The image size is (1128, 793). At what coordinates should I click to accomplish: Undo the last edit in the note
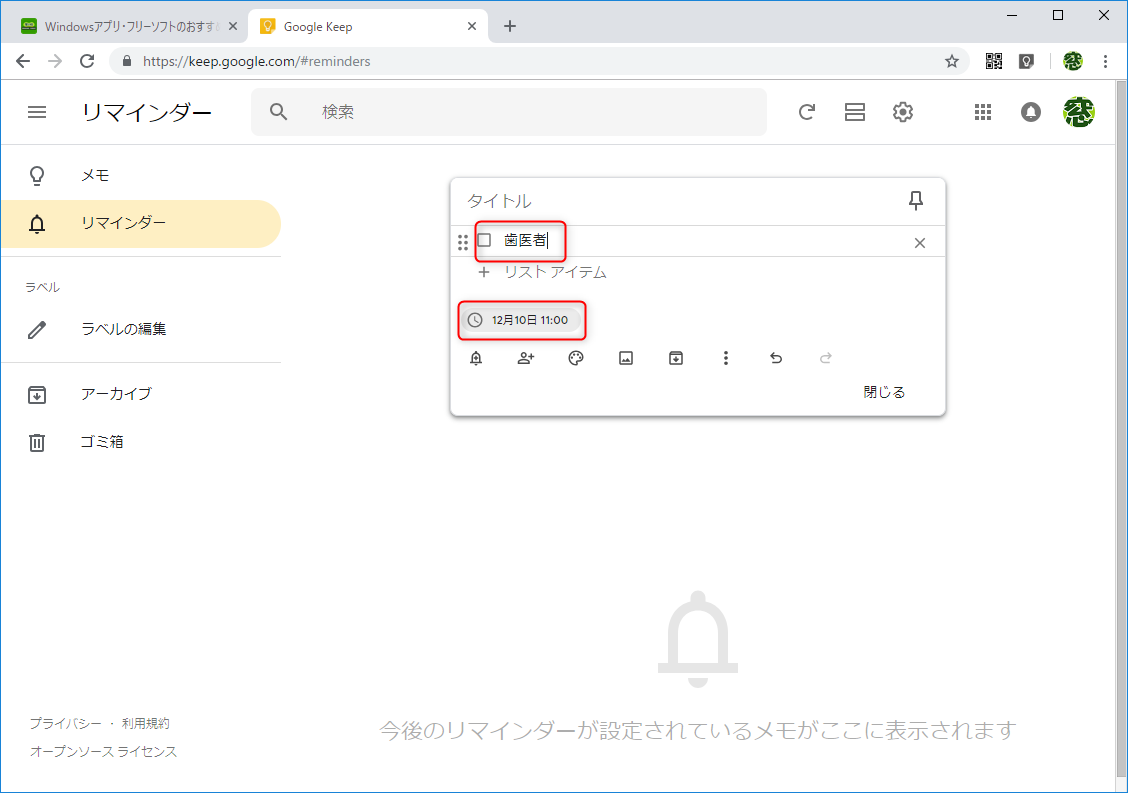click(x=776, y=357)
